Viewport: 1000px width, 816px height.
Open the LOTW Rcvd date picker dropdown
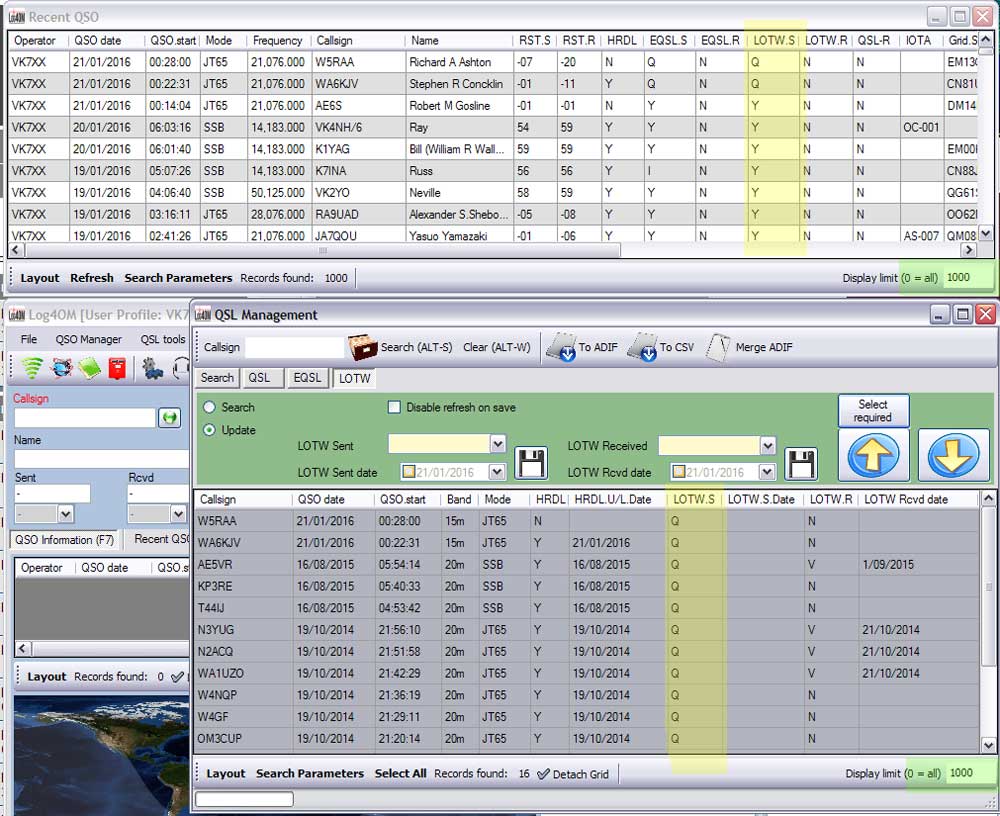767,472
